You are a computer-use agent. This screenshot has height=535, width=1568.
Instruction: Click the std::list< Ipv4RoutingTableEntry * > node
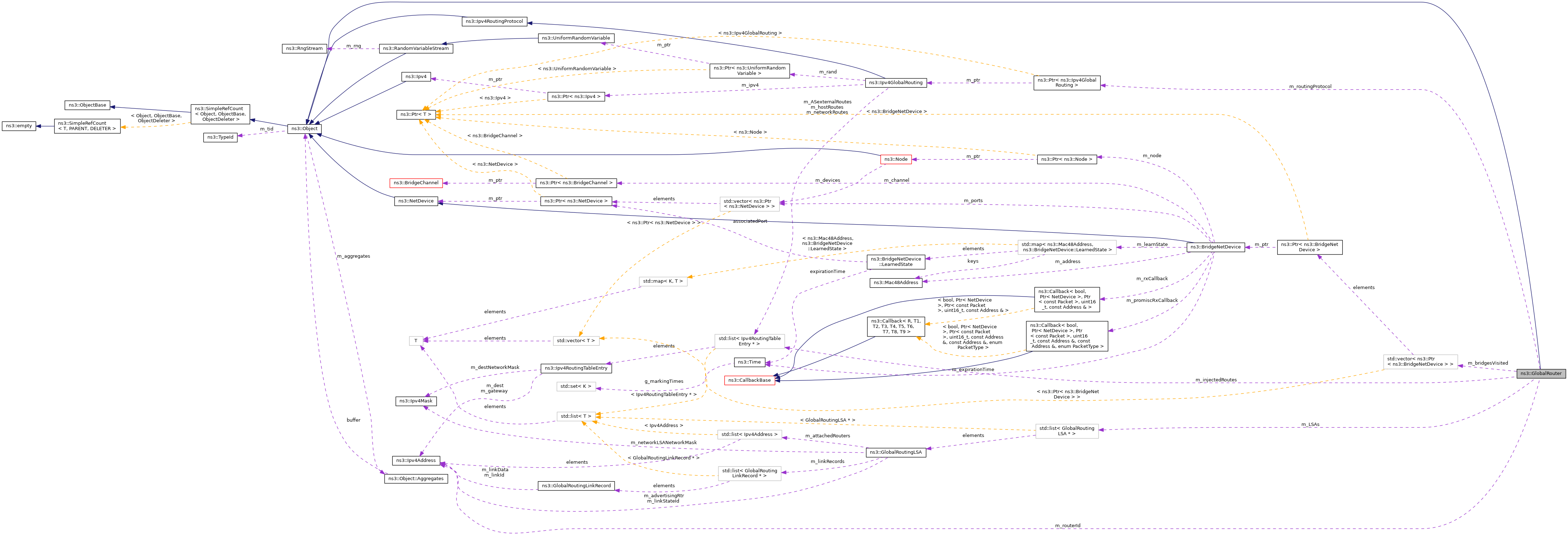click(749, 341)
